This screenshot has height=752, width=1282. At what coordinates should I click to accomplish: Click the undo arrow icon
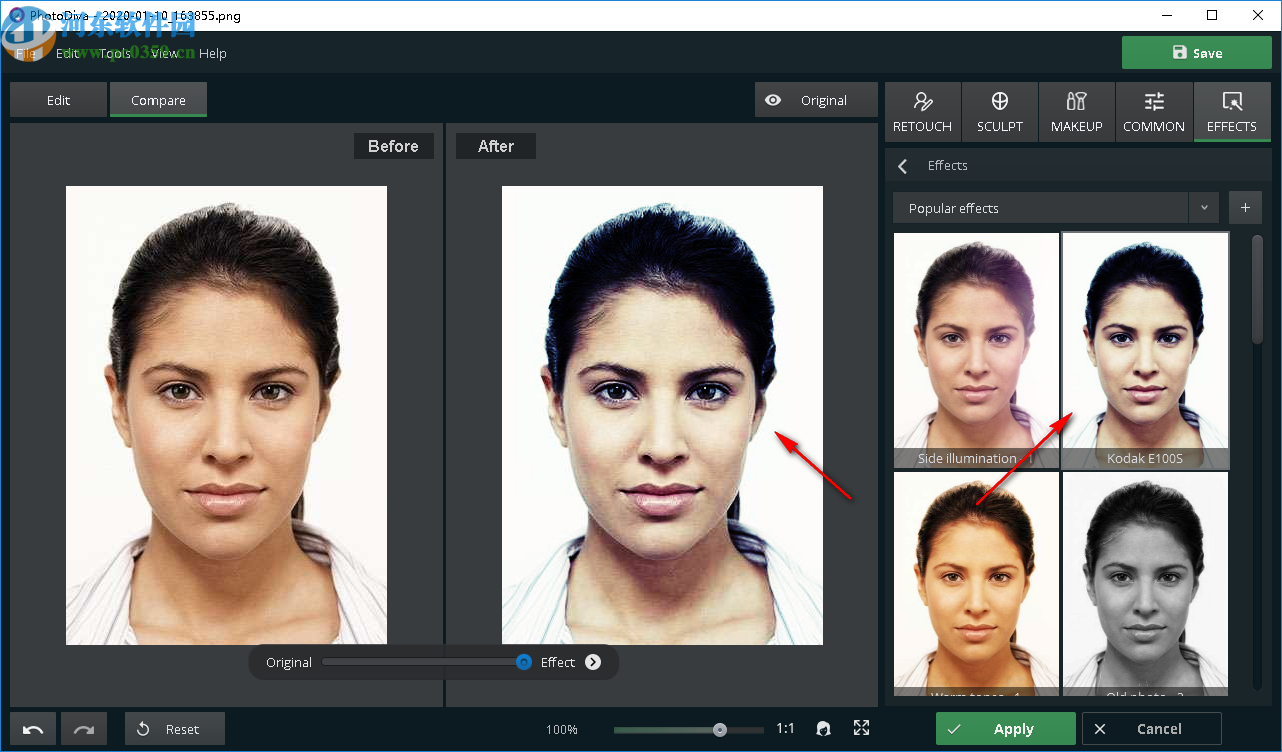(x=33, y=729)
